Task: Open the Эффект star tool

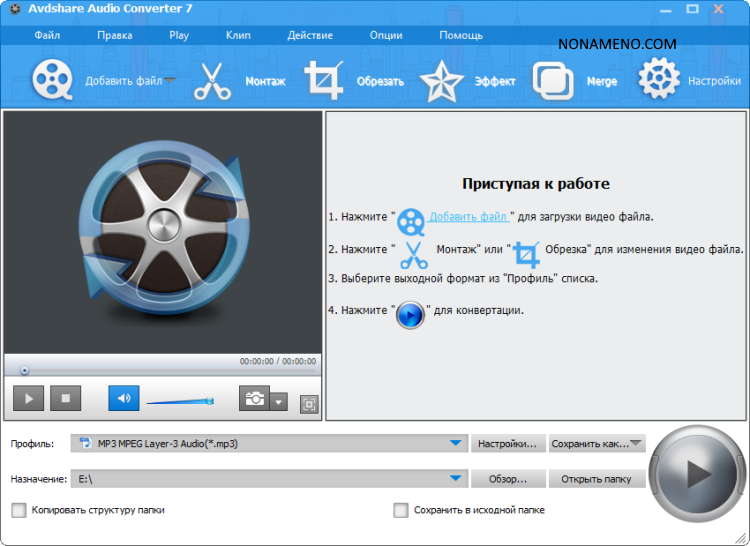Action: click(x=440, y=81)
